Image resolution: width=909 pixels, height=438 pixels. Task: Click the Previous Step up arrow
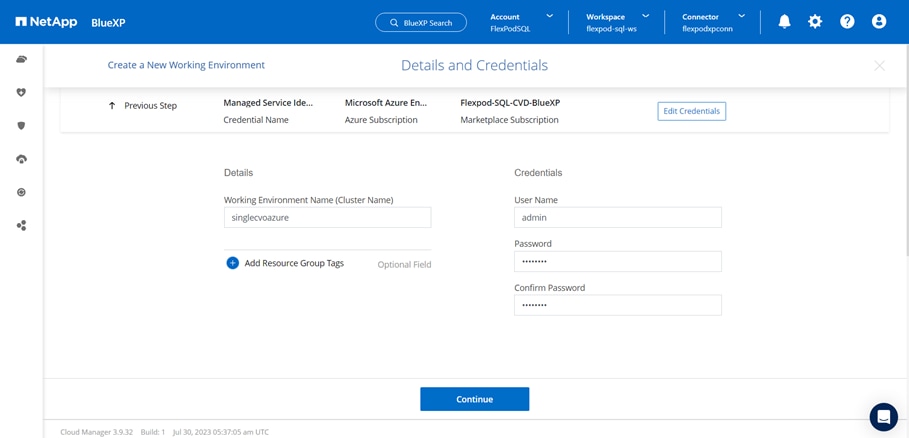coord(112,105)
